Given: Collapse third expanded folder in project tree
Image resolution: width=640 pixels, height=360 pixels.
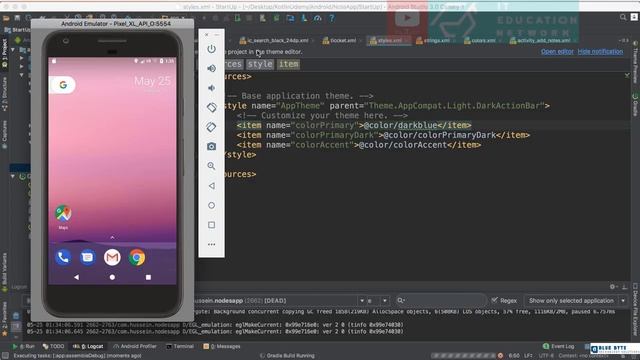Looking at the screenshot, I should coord(21,75).
